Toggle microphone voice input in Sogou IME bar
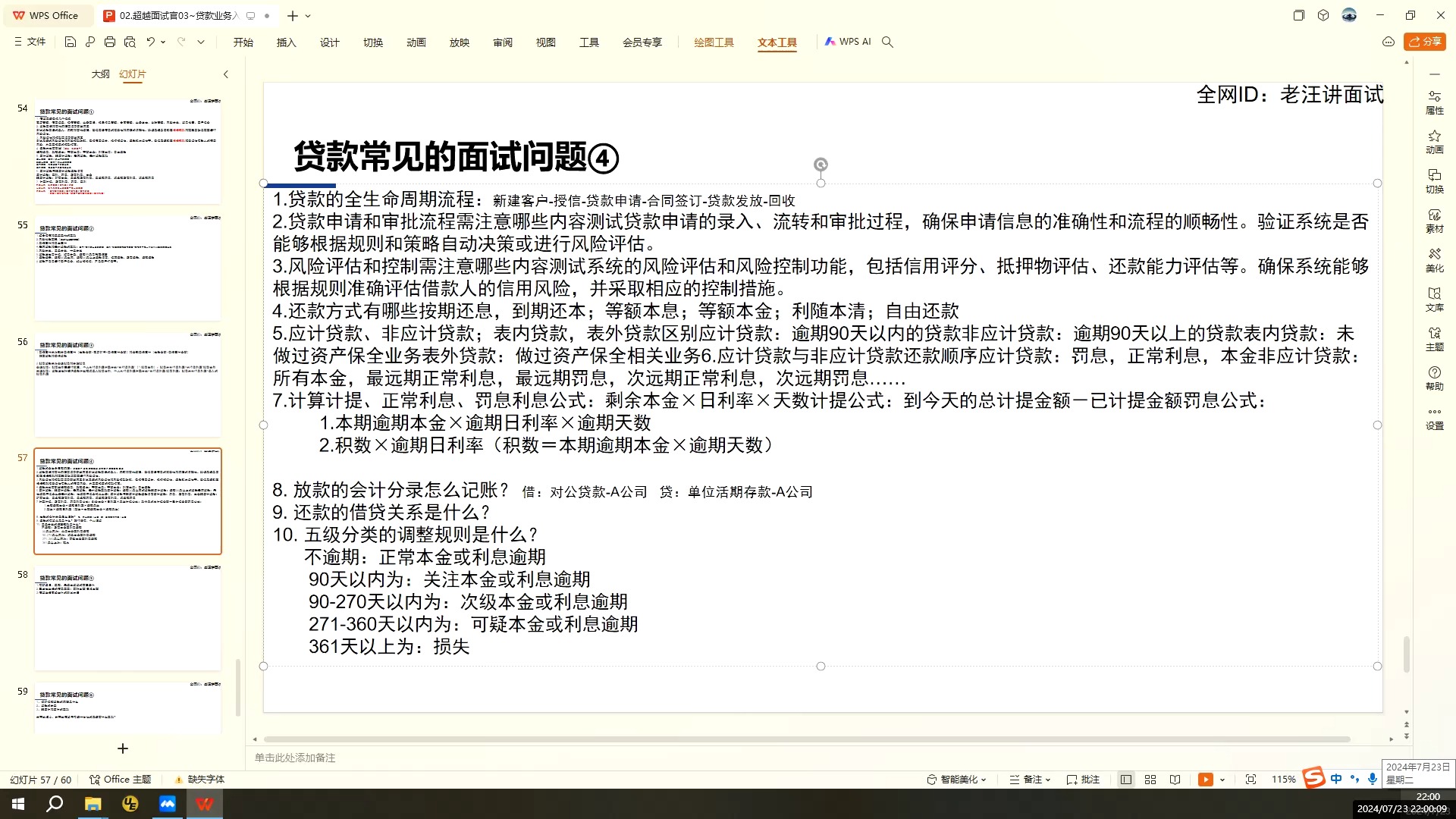This screenshot has height=819, width=1456. [1373, 779]
